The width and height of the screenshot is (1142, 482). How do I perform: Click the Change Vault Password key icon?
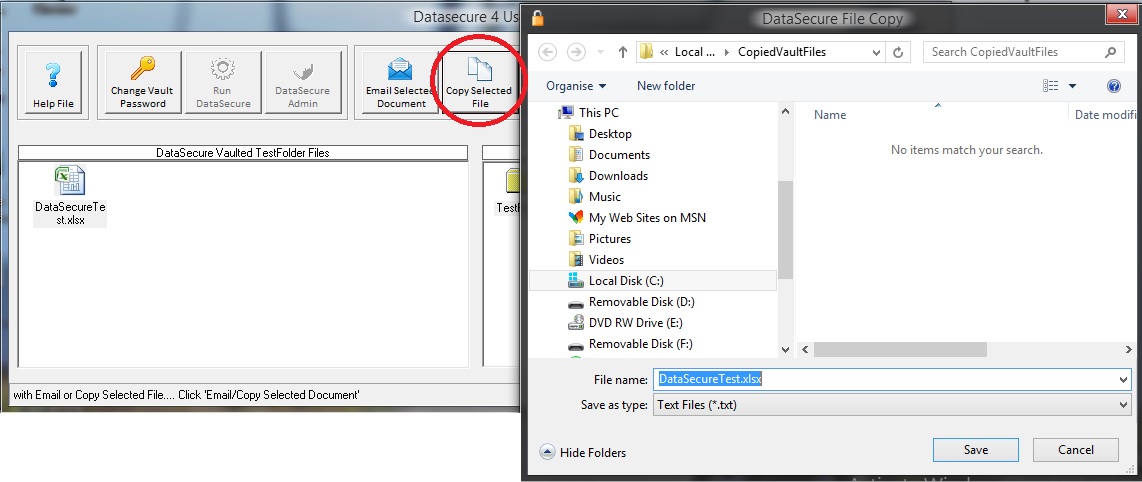click(142, 70)
